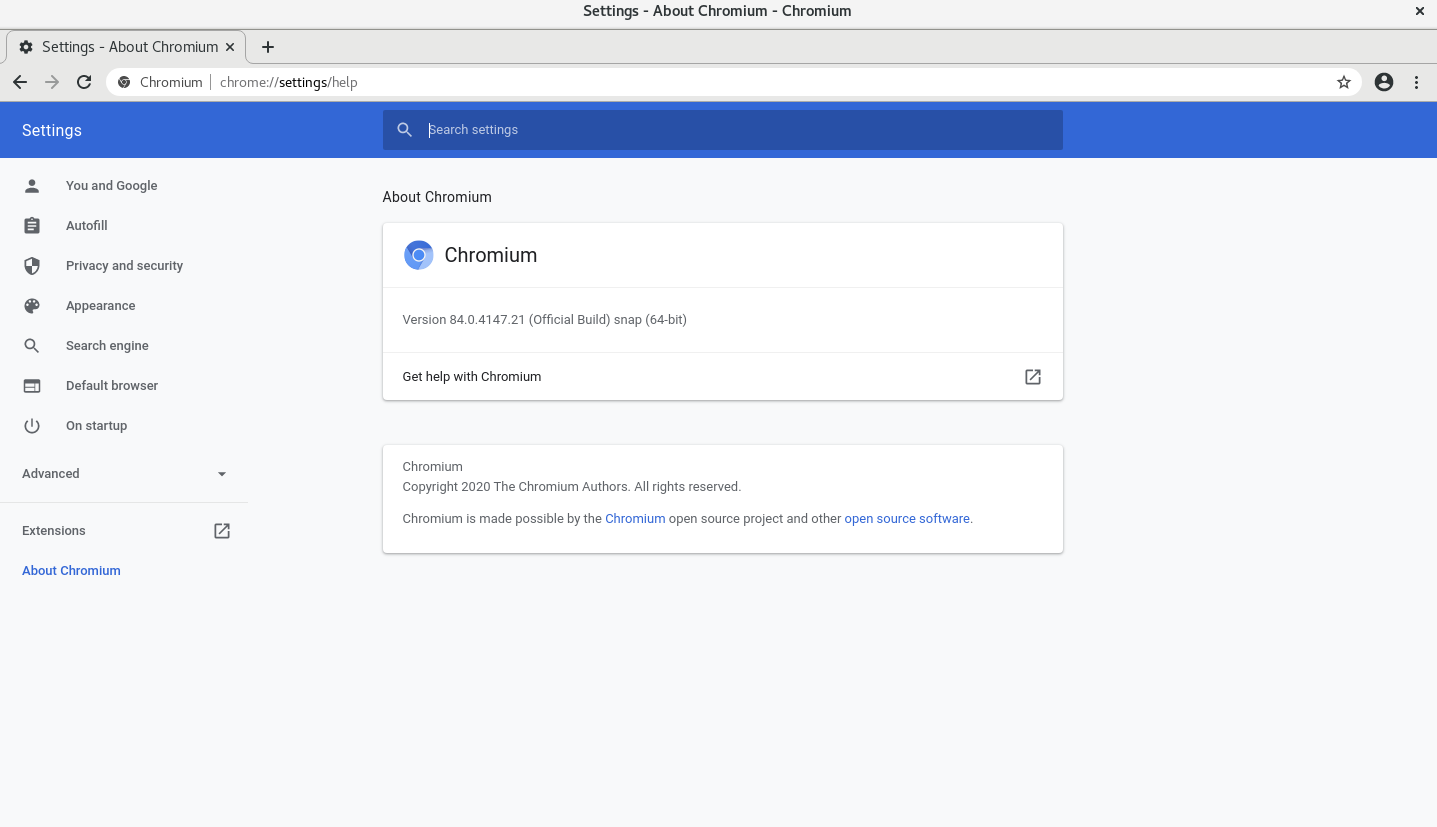The width and height of the screenshot is (1437, 827).
Task: Close the Settings - About Chromium tab
Action: coord(230,47)
